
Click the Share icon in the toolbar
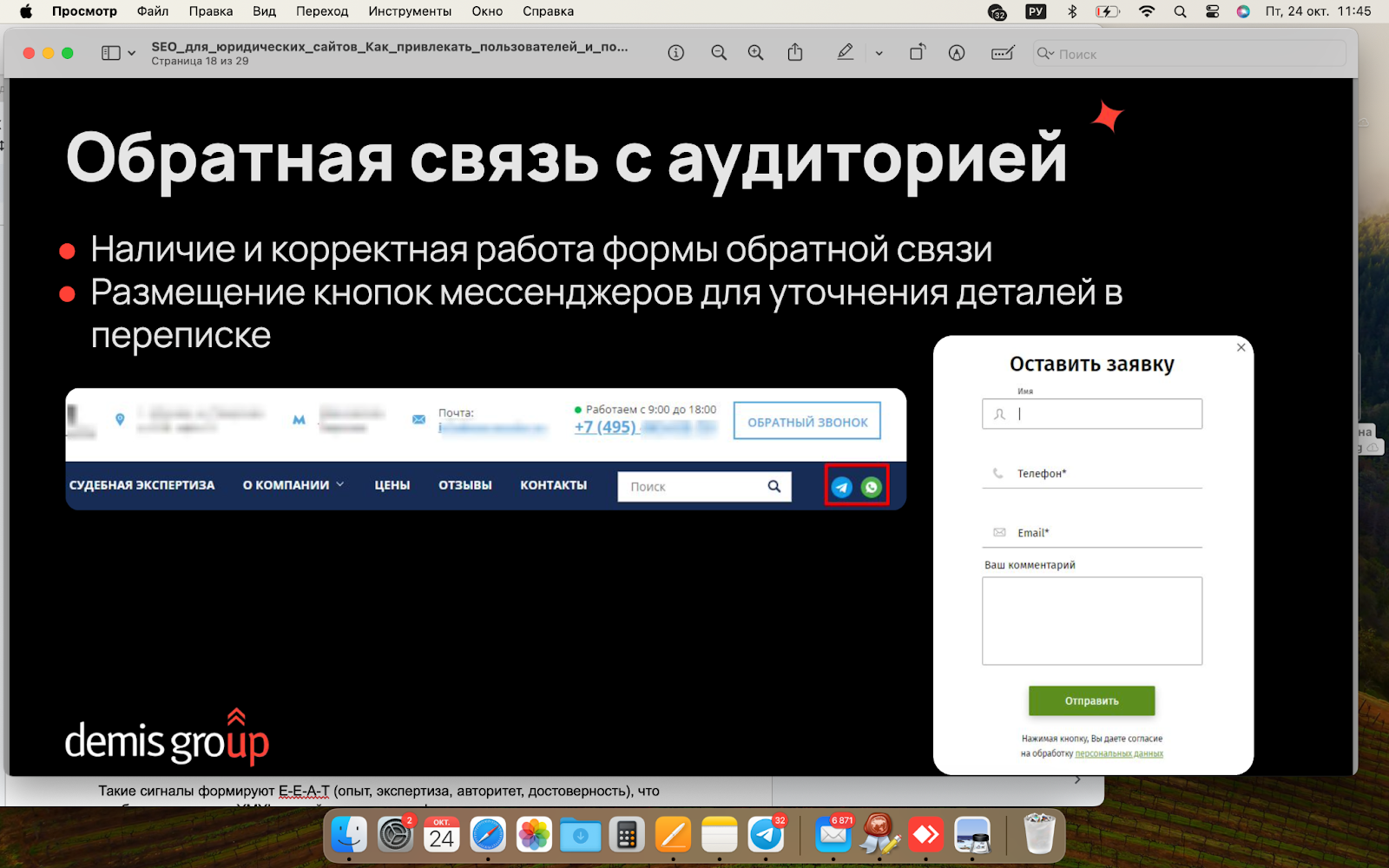pos(795,53)
